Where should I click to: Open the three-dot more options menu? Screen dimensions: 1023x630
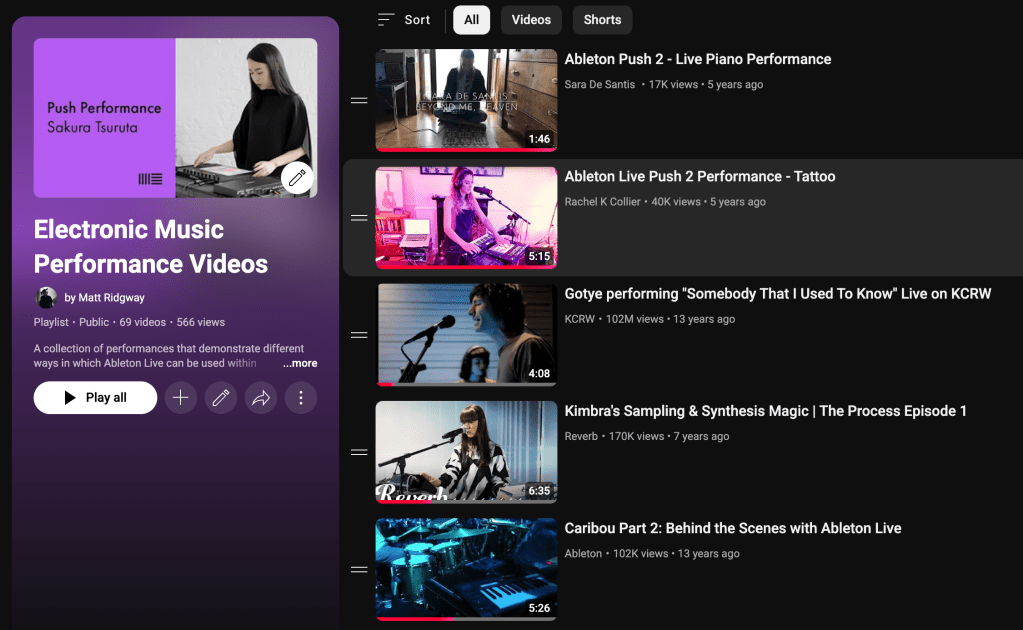click(x=300, y=397)
